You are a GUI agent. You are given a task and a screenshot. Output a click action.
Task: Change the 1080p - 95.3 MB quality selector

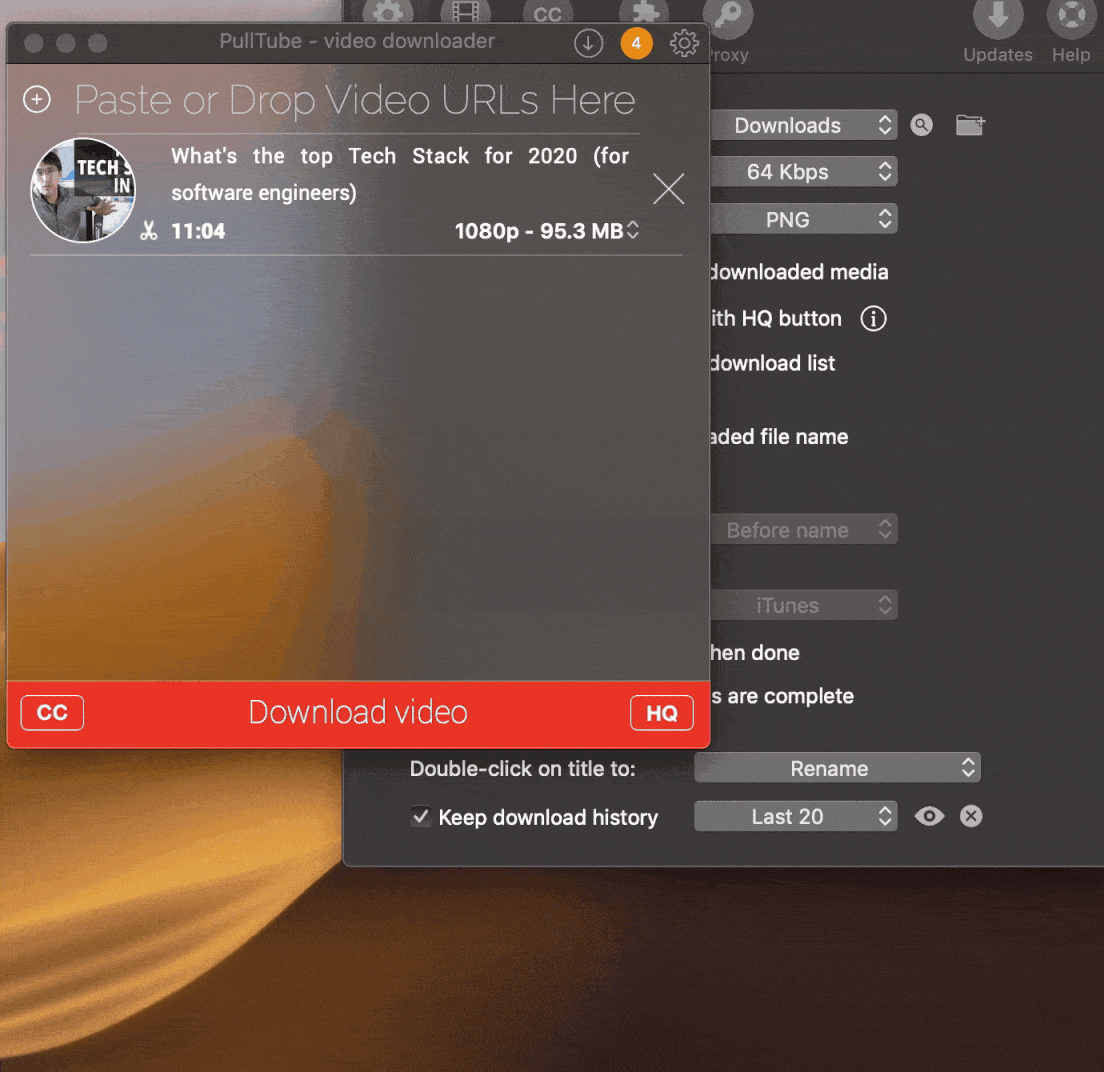pyautogui.click(x=547, y=231)
